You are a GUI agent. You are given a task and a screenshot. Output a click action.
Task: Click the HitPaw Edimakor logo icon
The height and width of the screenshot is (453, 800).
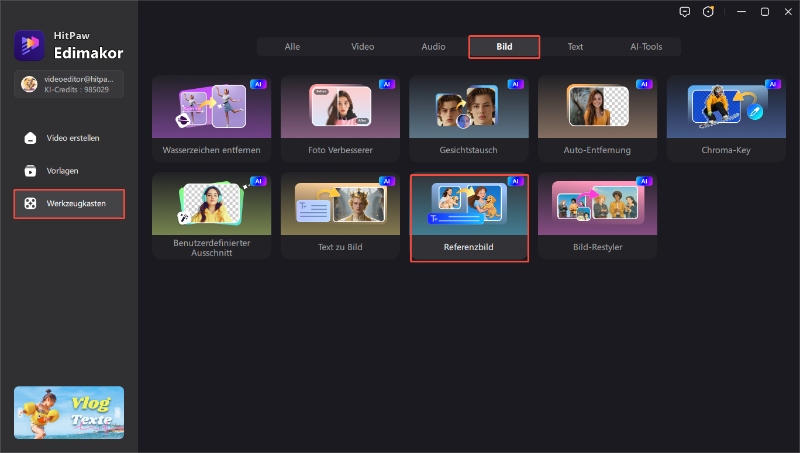28,46
